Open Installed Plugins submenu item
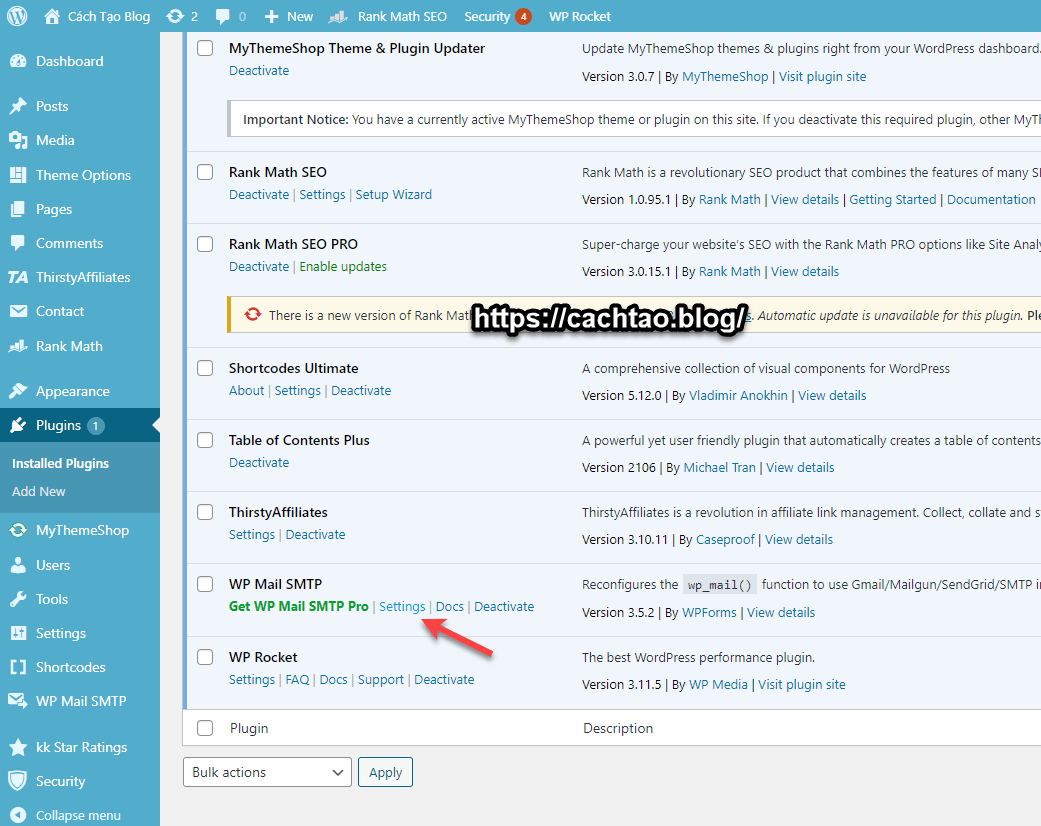Viewport: 1041px width, 826px height. (60, 463)
